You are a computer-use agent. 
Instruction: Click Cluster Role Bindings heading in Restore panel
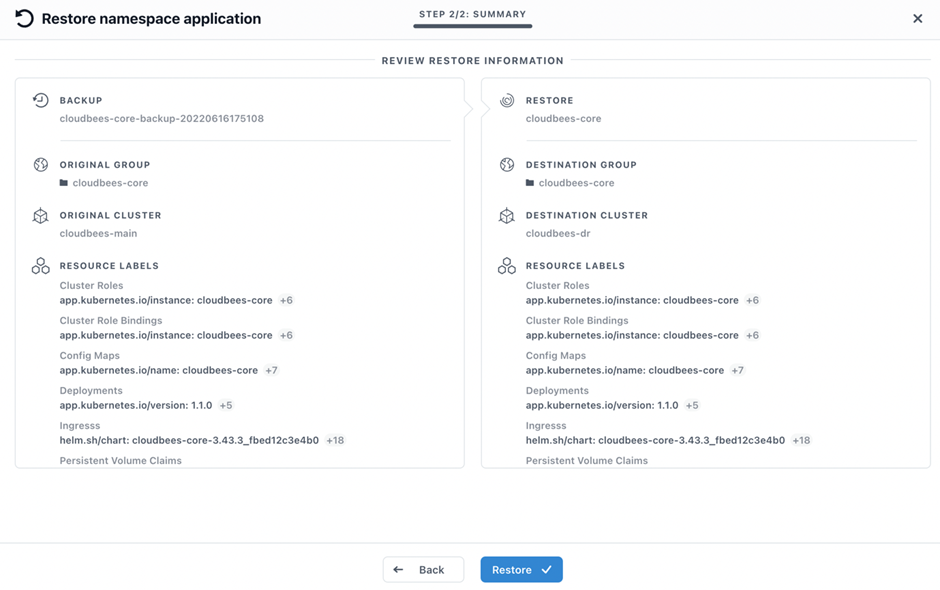click(x=577, y=320)
